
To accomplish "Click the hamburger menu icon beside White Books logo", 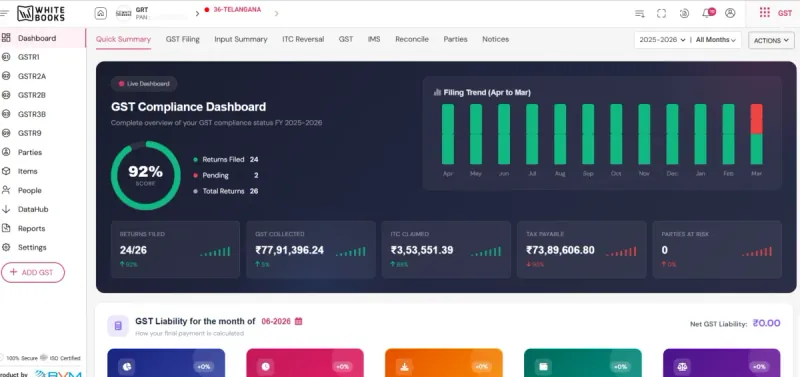I will coord(5,13).
